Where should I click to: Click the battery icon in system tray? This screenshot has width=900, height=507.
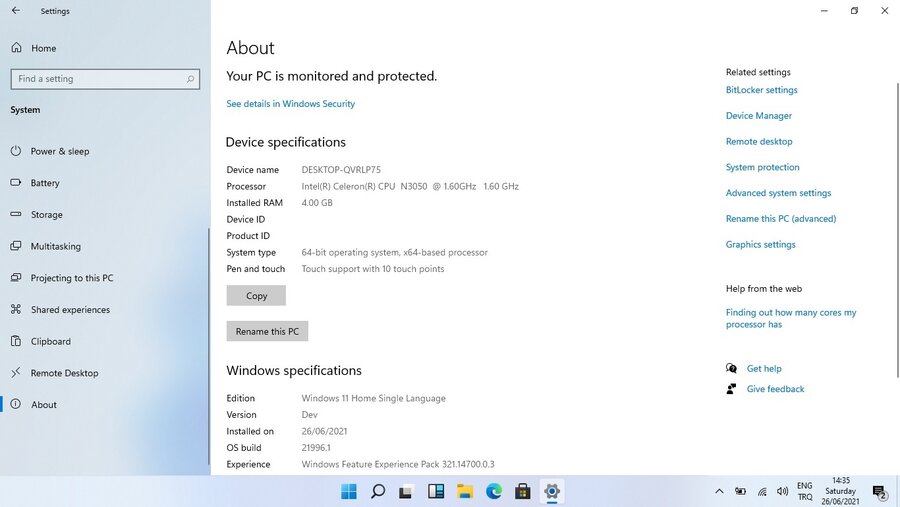[x=740, y=491]
